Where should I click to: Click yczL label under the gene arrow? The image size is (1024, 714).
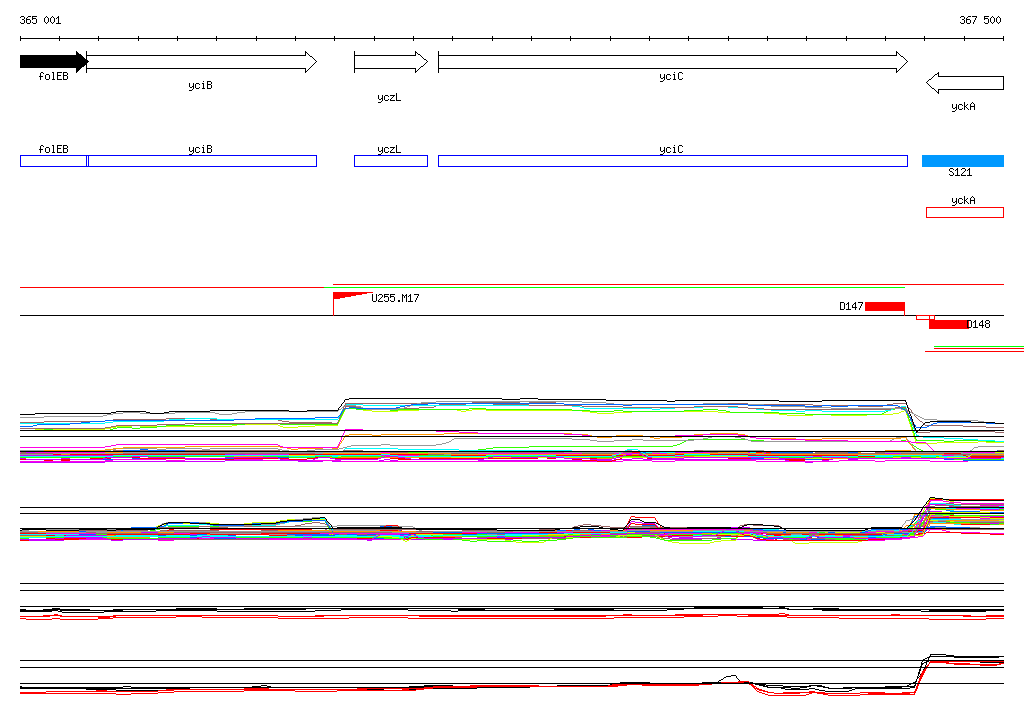coord(389,97)
